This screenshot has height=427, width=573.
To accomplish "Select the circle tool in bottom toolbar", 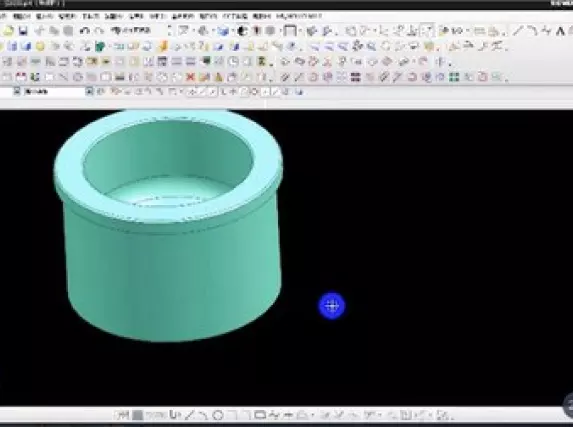I will tap(218, 415).
